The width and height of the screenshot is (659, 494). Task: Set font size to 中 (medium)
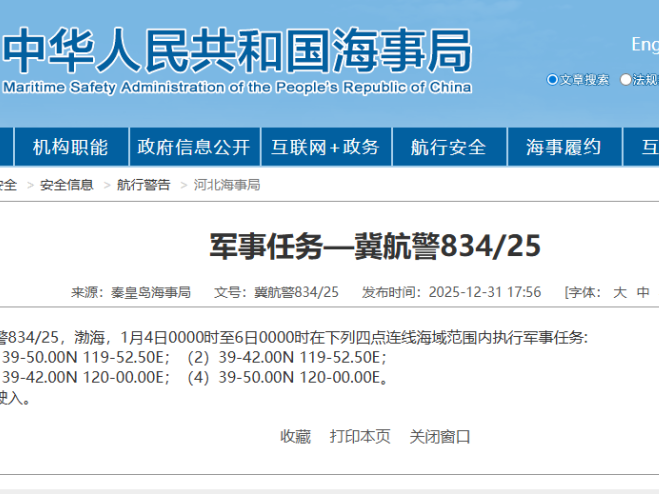[643, 292]
